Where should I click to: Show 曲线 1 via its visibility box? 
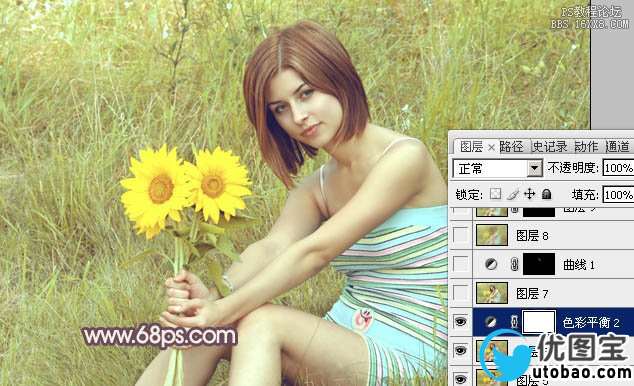(461, 264)
